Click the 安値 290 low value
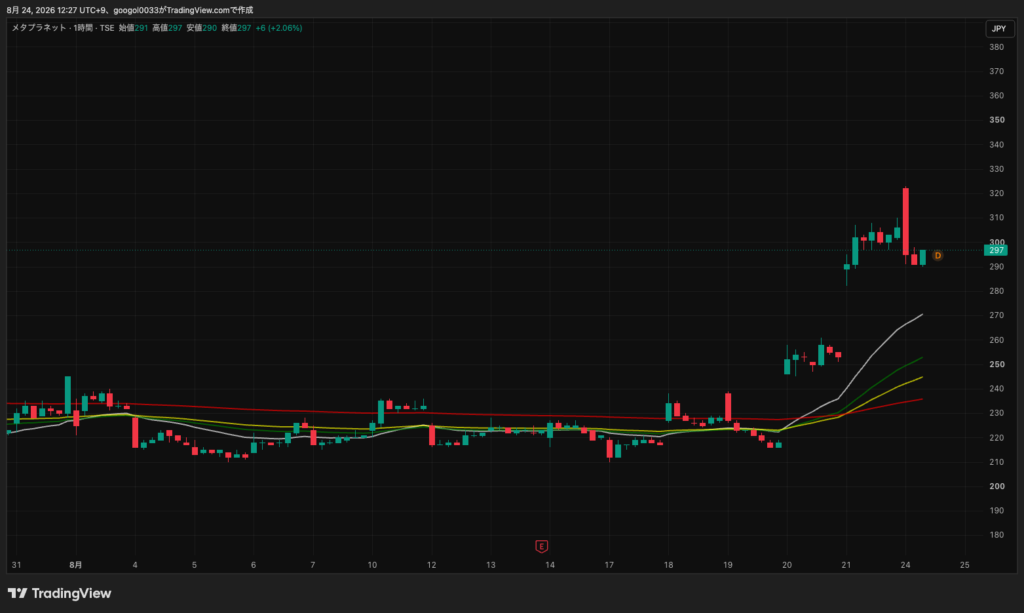The height and width of the screenshot is (613, 1024). pos(202,28)
